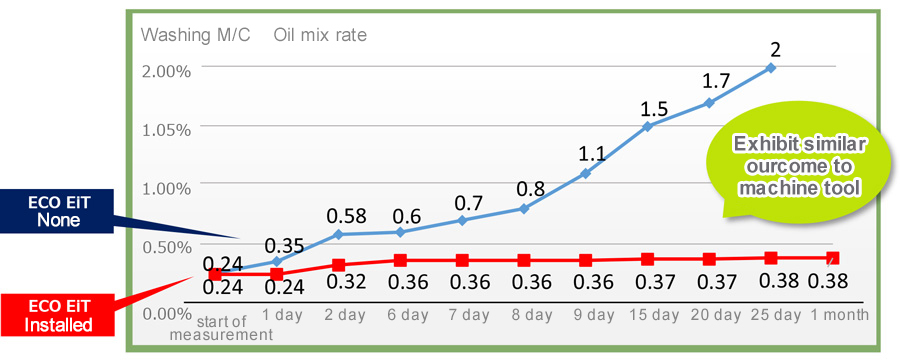
Task: Click the blue data label "0.6"
Action: coord(406,217)
